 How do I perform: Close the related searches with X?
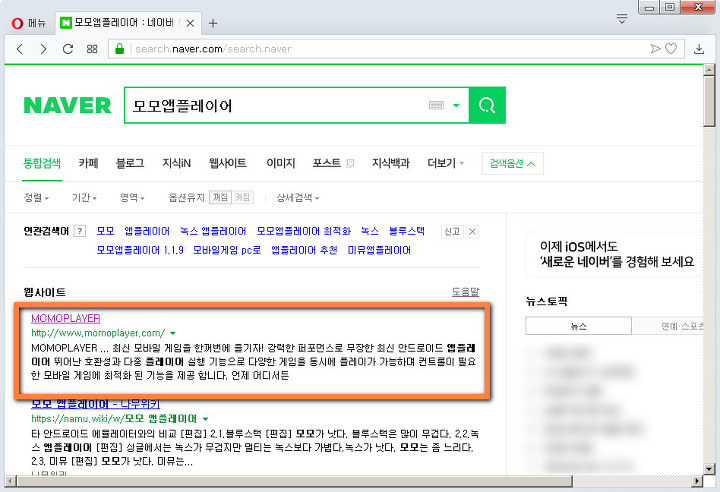coord(472,232)
